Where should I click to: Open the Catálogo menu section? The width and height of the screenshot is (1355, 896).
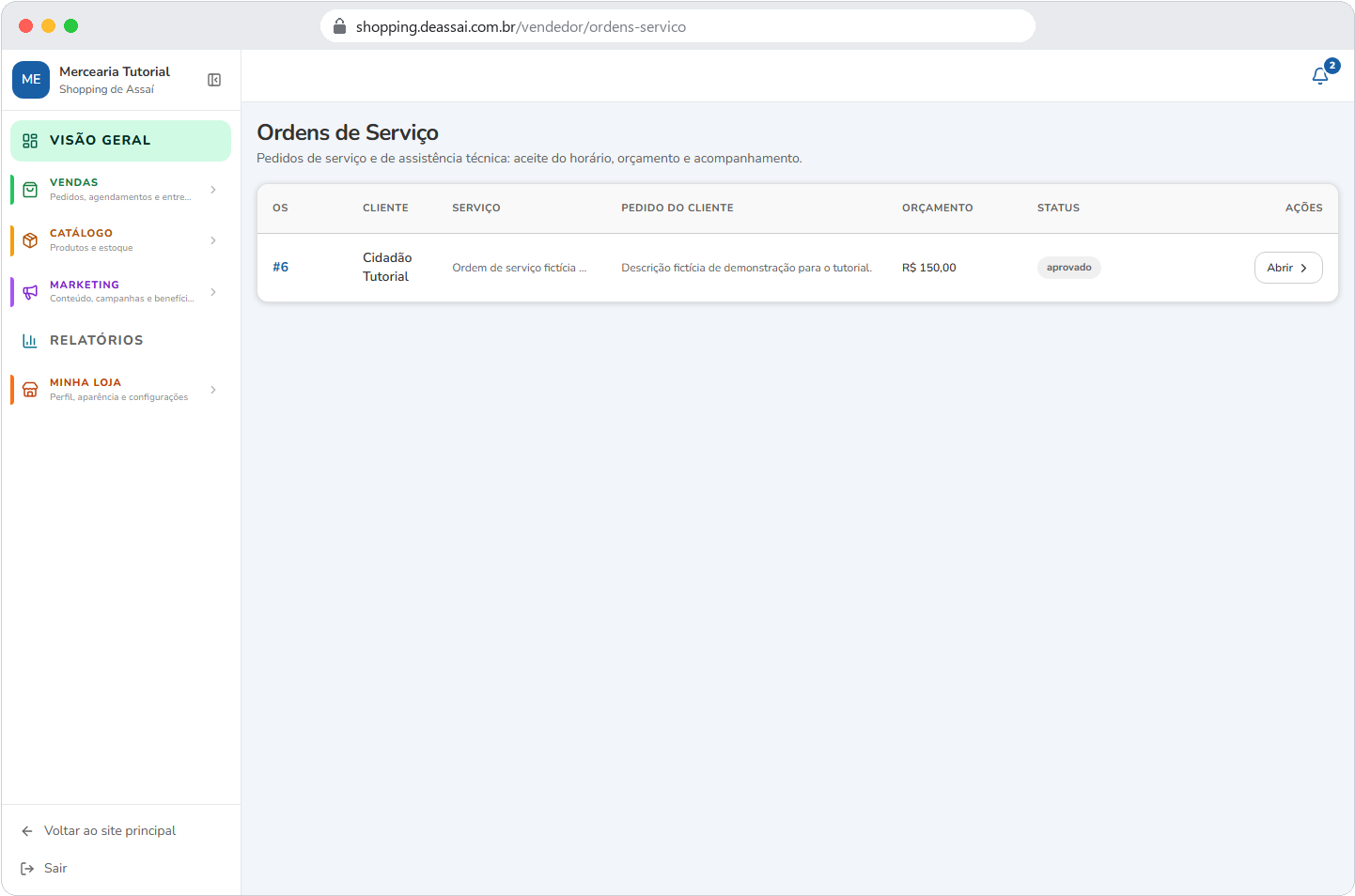point(120,240)
